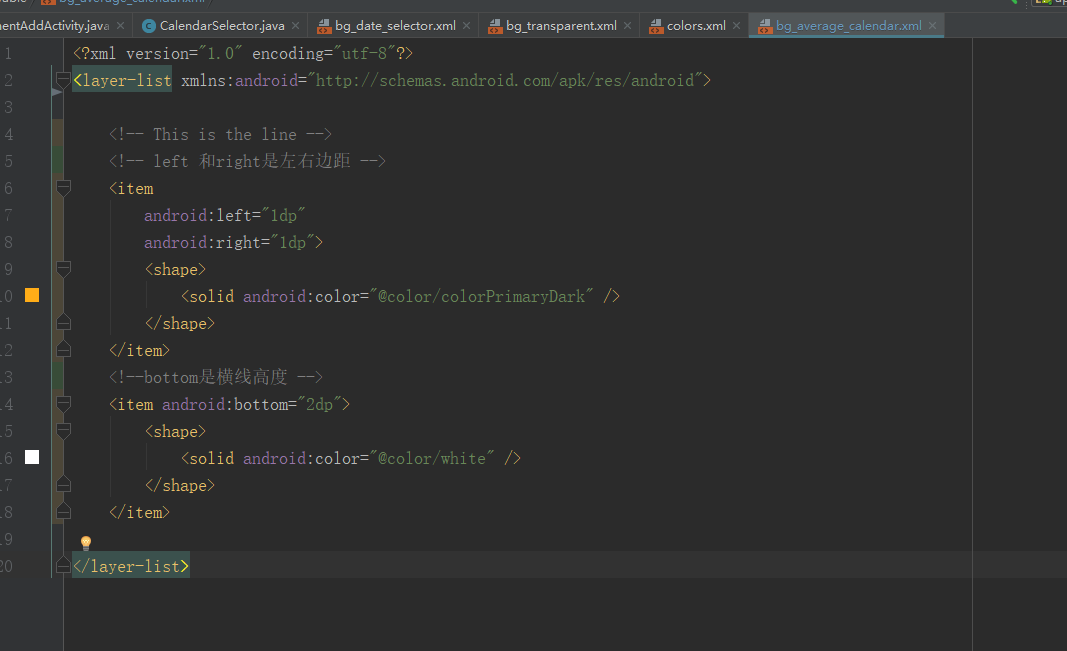Switch to the colors.xml tab
Screen dimensions: 1067x651
coord(695,26)
